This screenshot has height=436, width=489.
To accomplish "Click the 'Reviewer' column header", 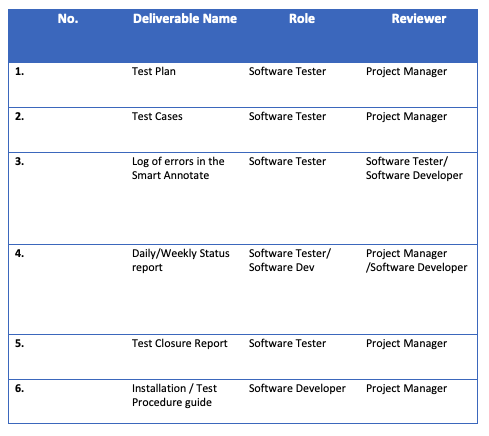I will pyautogui.click(x=419, y=19).
